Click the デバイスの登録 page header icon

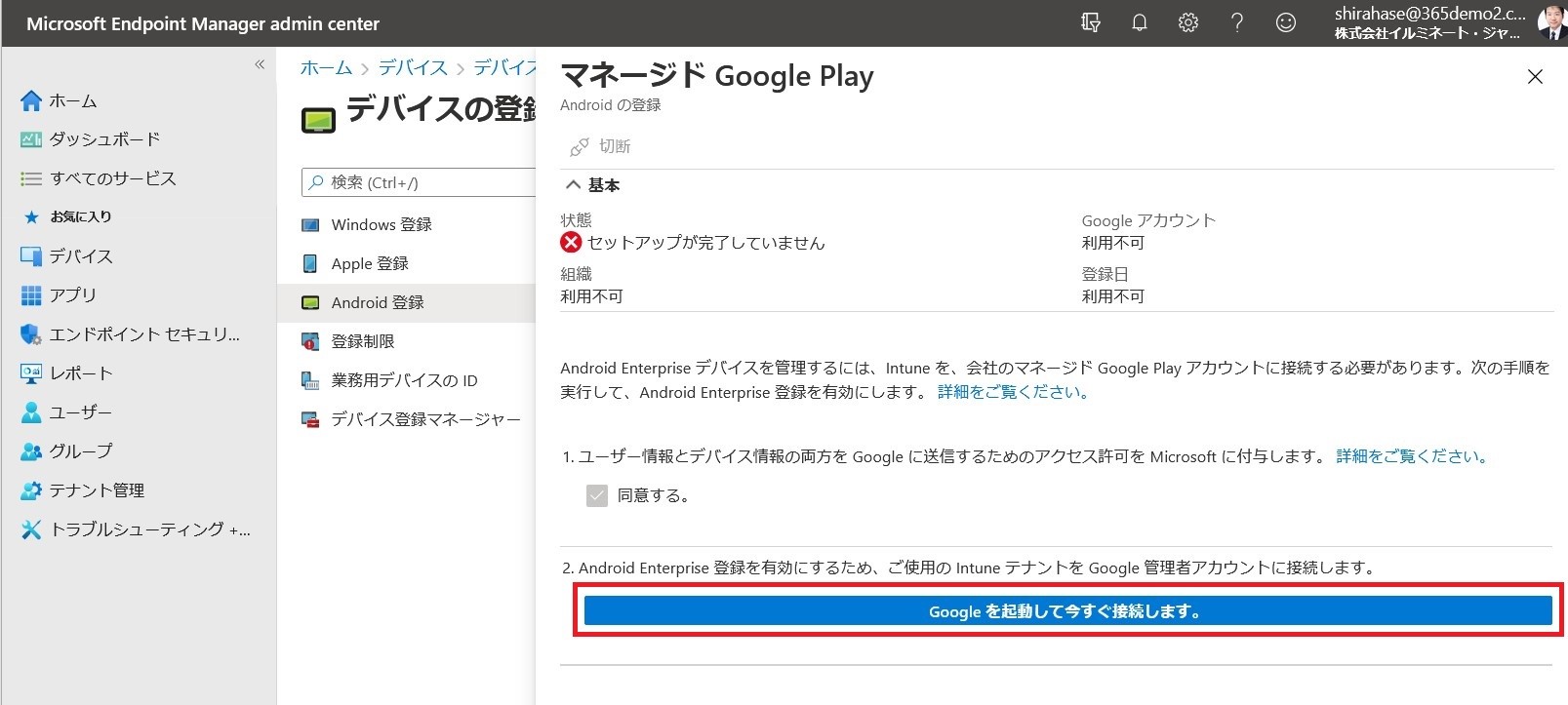tap(318, 120)
